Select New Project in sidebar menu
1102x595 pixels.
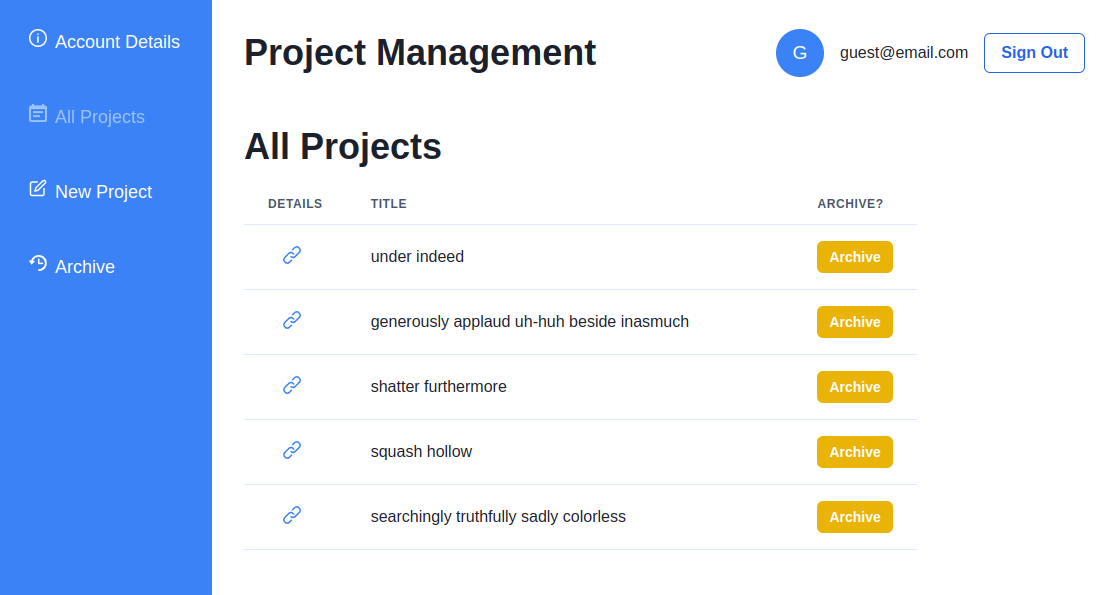pos(103,192)
